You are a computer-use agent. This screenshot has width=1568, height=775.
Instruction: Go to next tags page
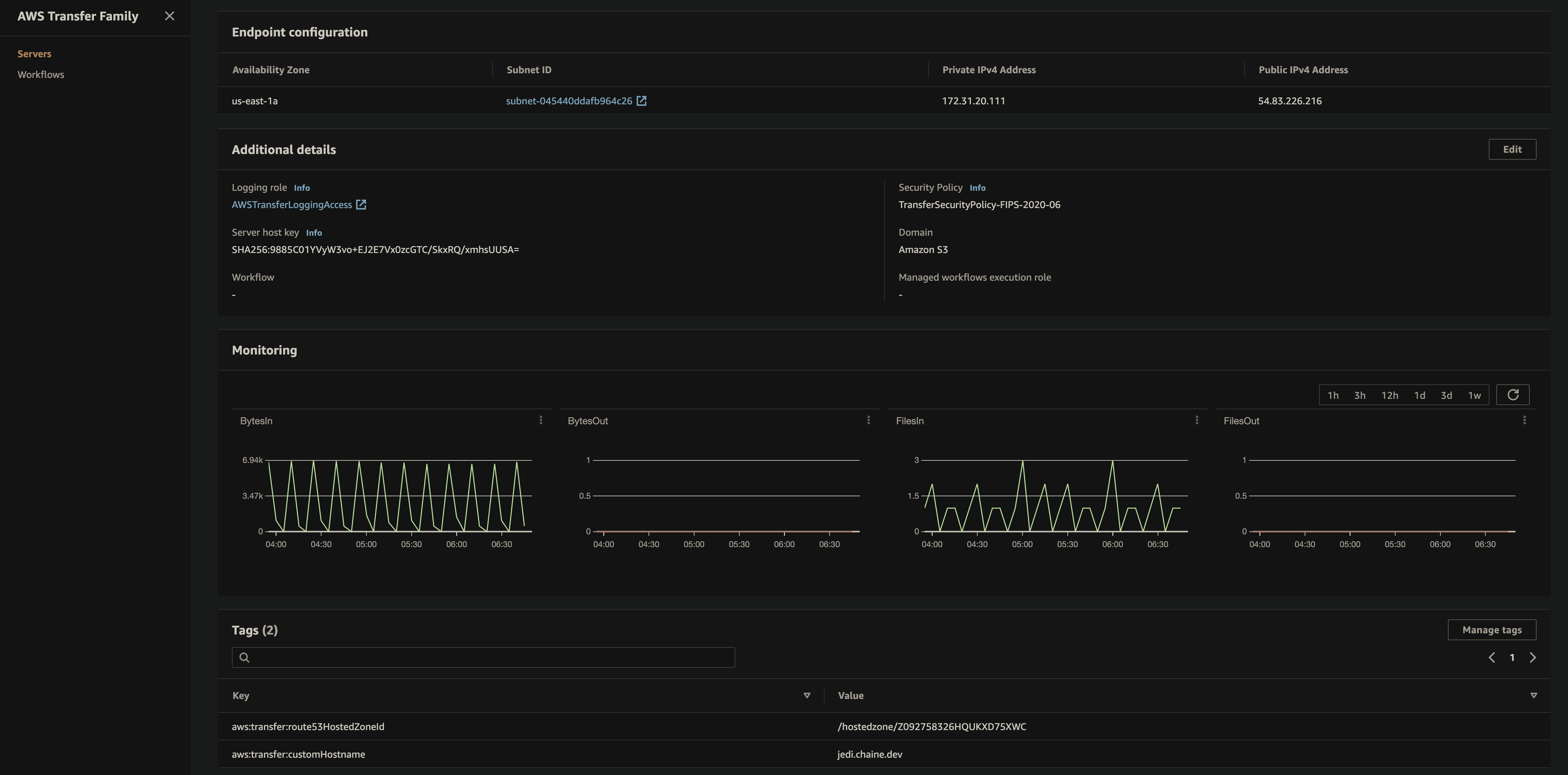[x=1533, y=657]
